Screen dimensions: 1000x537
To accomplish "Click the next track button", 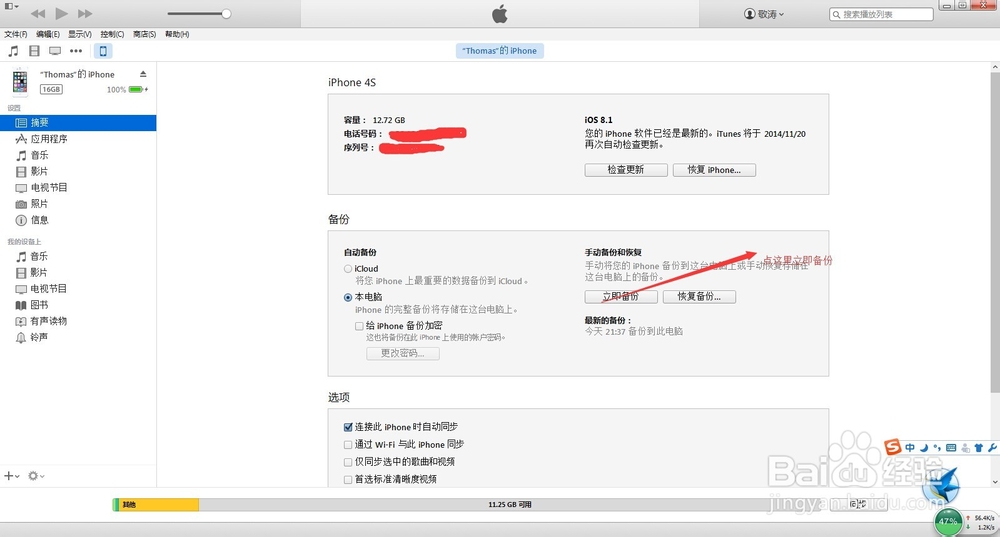I will click(x=85, y=13).
